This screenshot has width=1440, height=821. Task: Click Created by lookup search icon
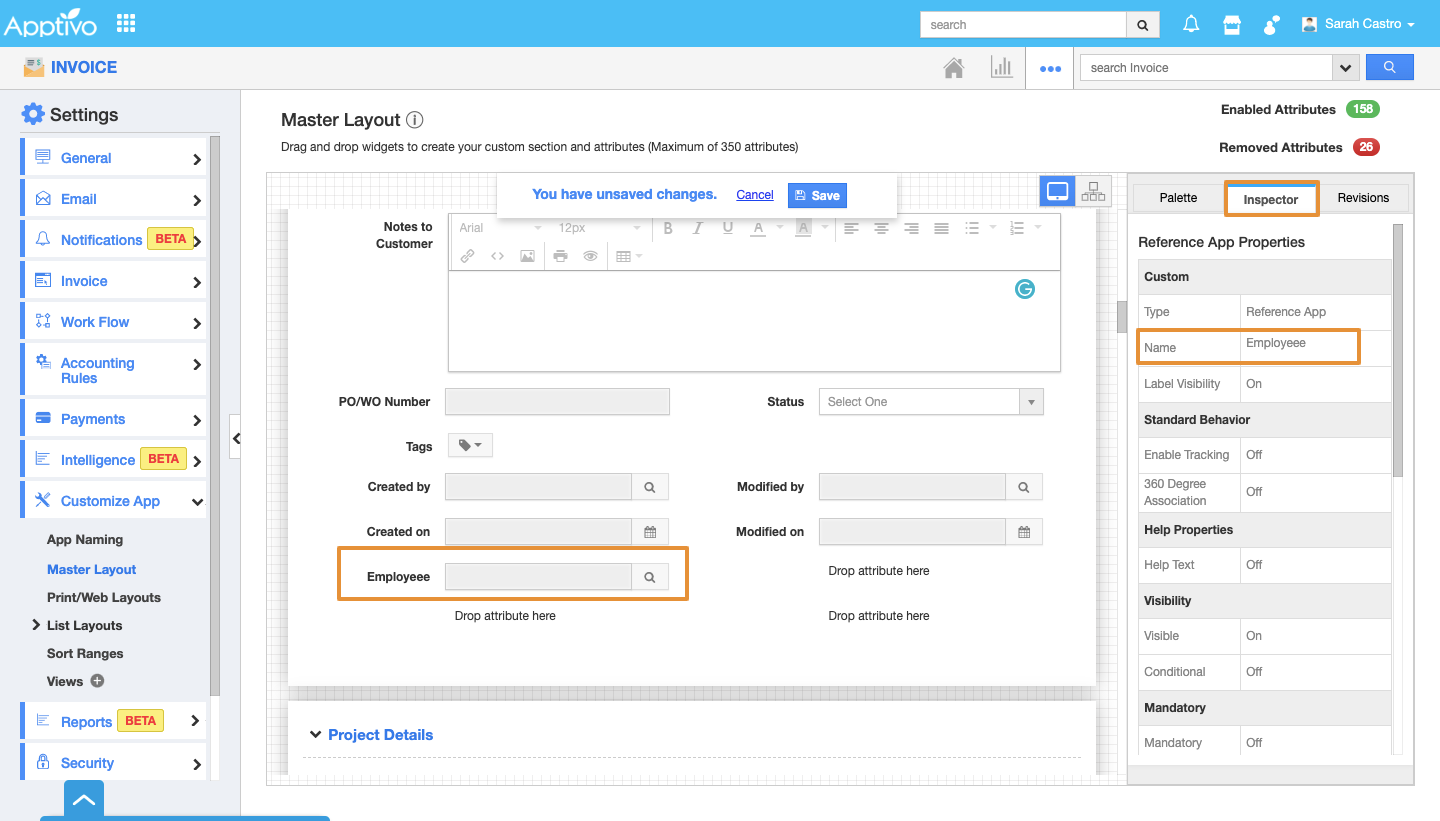pyautogui.click(x=650, y=487)
